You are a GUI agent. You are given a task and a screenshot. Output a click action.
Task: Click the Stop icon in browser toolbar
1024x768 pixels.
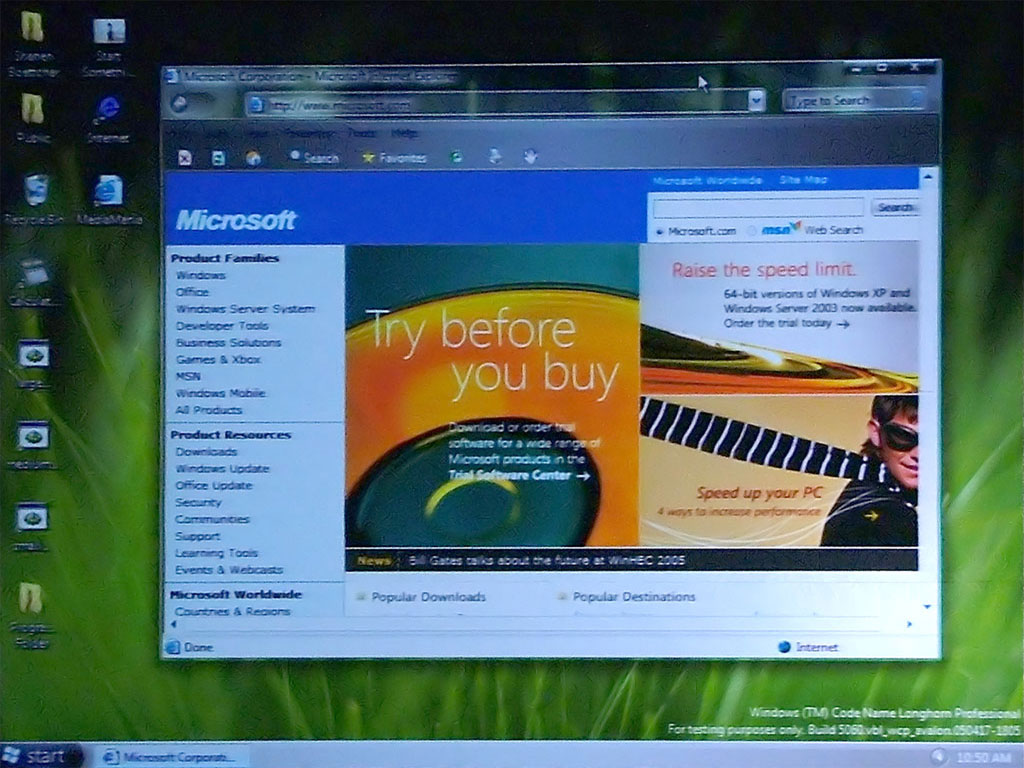[185, 157]
